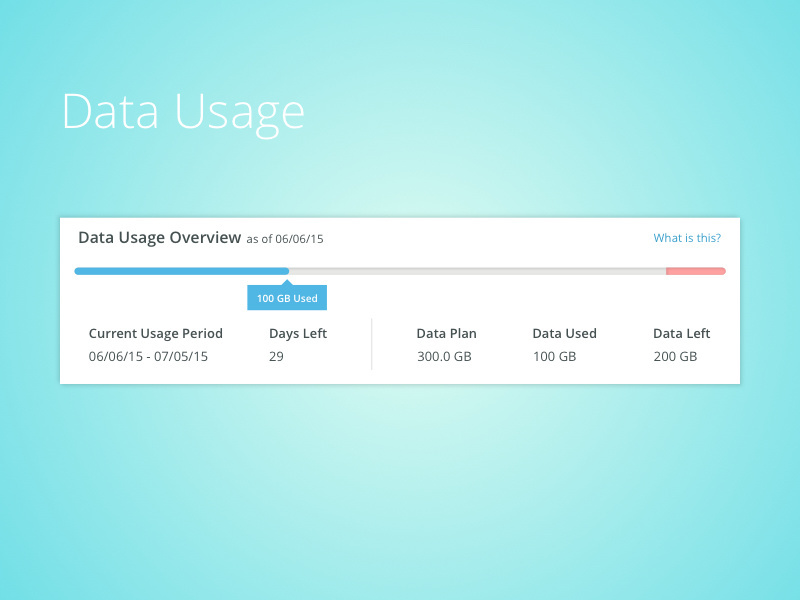
Task: Click the Data Usage page title
Action: coord(184,112)
